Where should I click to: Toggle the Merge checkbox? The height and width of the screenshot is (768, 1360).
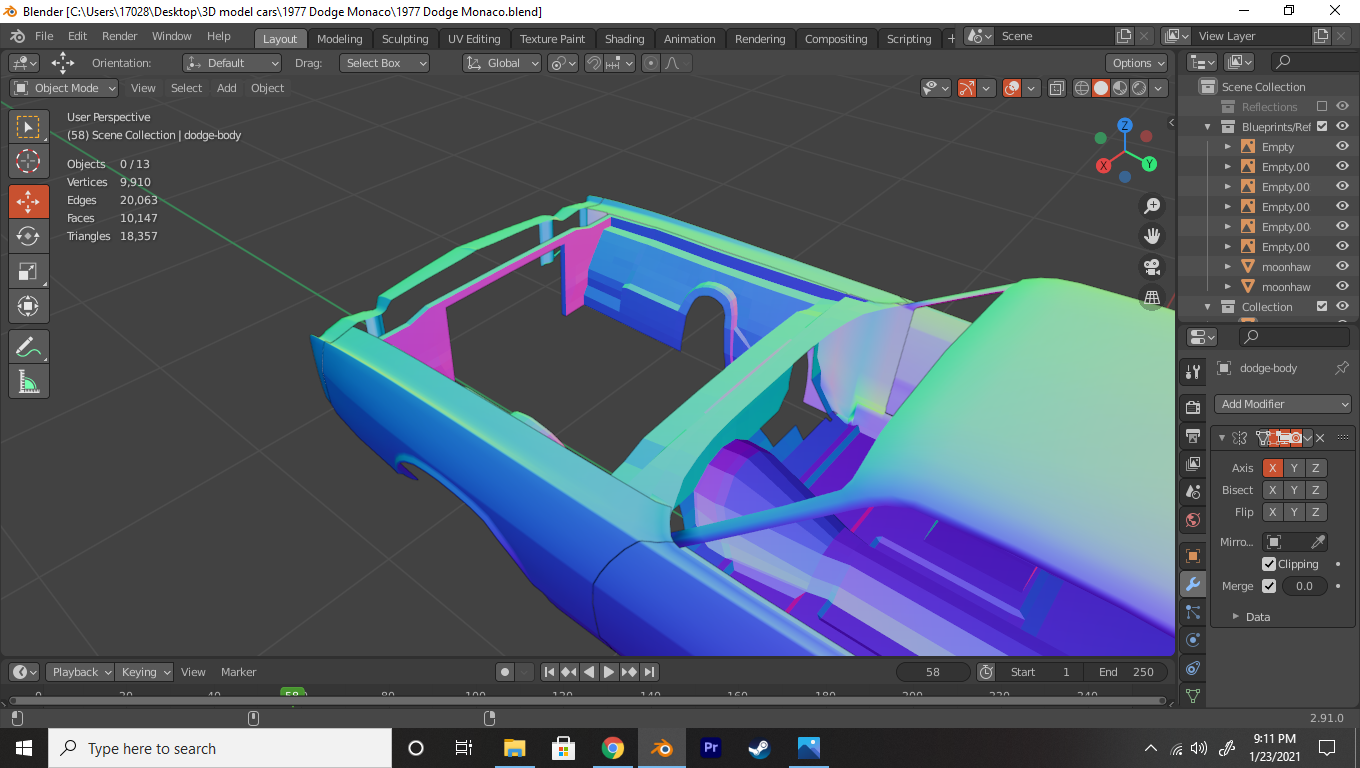tap(1269, 586)
